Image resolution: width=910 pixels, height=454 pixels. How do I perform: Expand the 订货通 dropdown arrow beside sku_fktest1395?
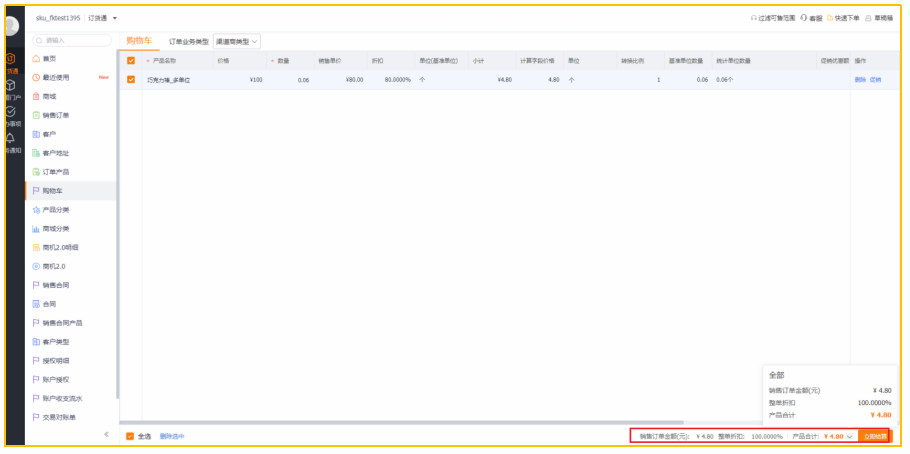tap(115, 18)
